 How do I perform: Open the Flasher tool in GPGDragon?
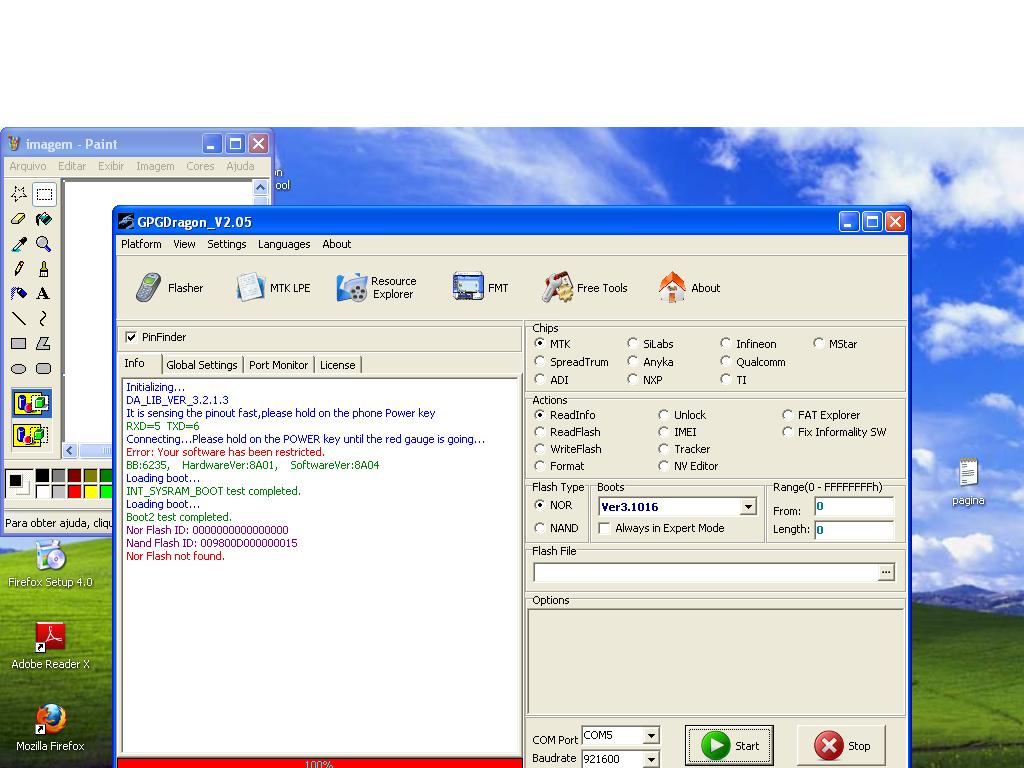pos(169,288)
